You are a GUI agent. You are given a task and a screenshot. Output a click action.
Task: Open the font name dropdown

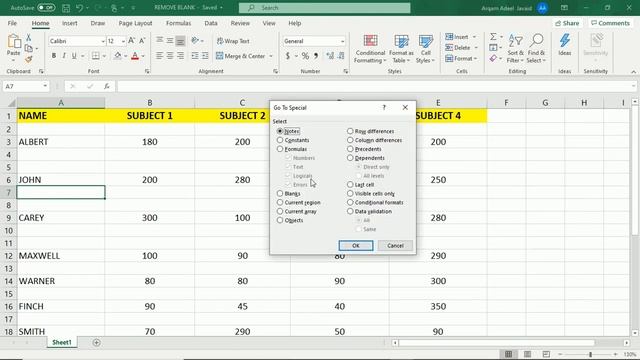click(103, 41)
